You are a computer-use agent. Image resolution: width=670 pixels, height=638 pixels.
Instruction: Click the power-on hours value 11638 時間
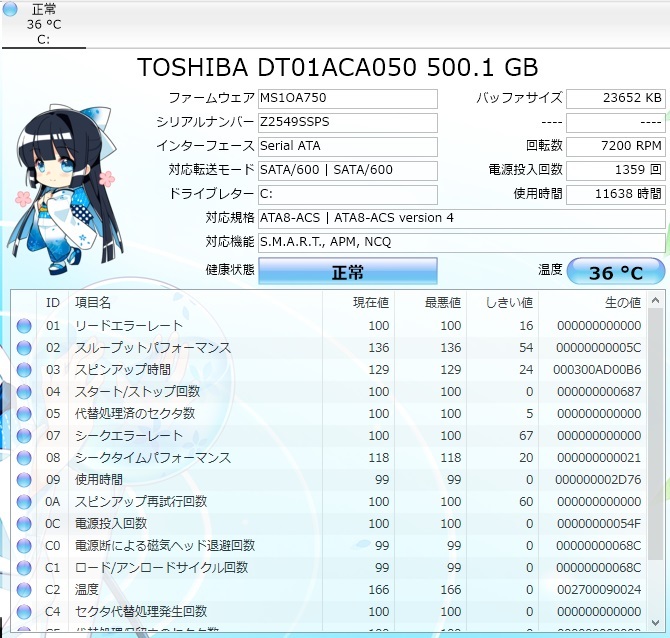coord(616,194)
